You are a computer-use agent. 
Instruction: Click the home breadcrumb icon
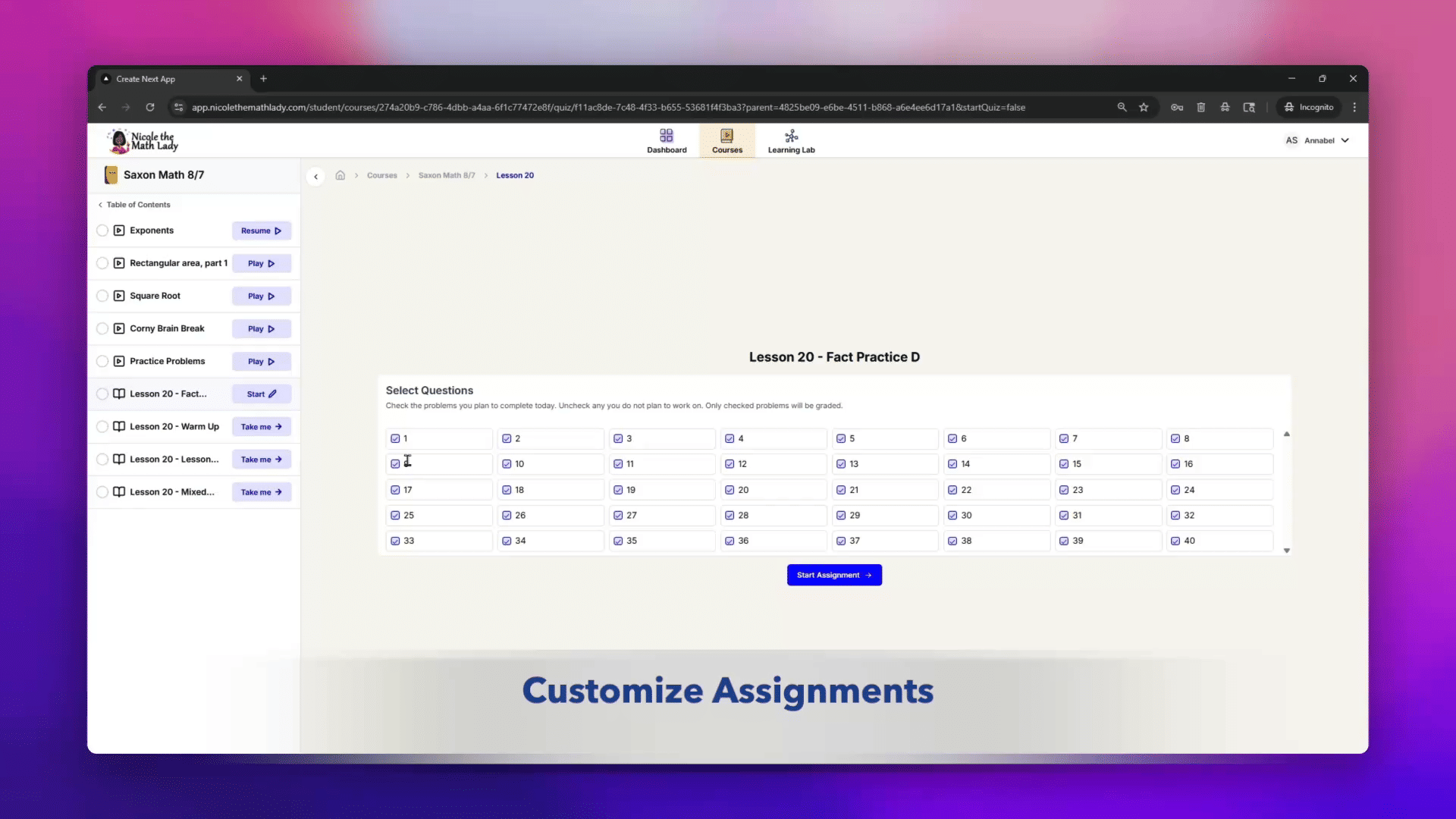(340, 175)
